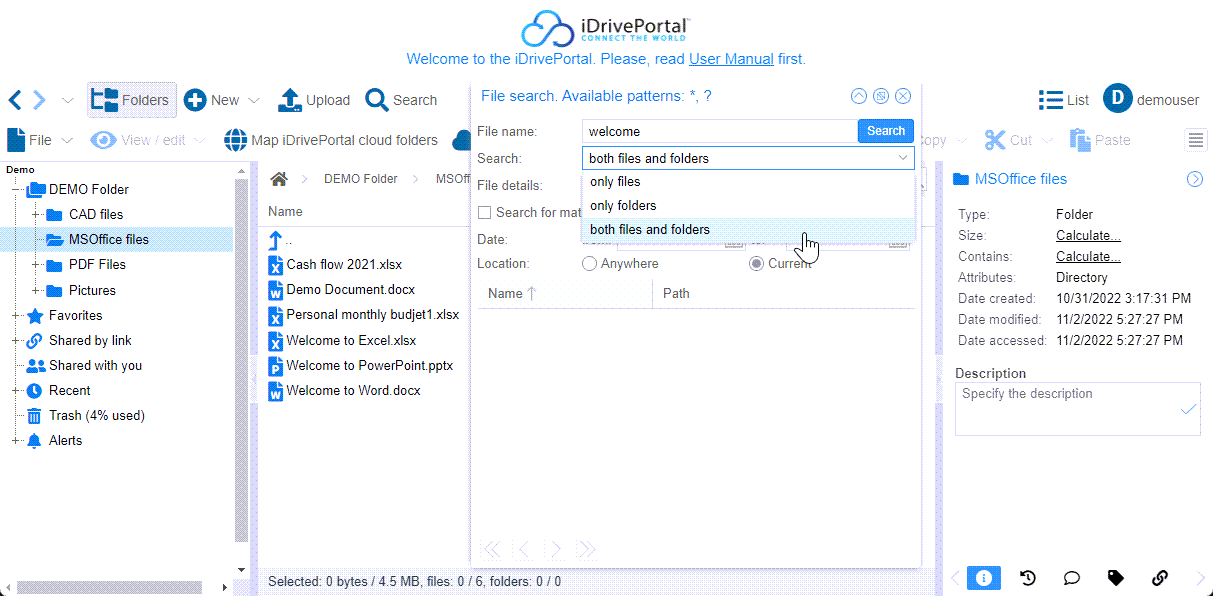Enable the 'Search for matches' checkbox
The image size is (1213, 596).
point(485,212)
